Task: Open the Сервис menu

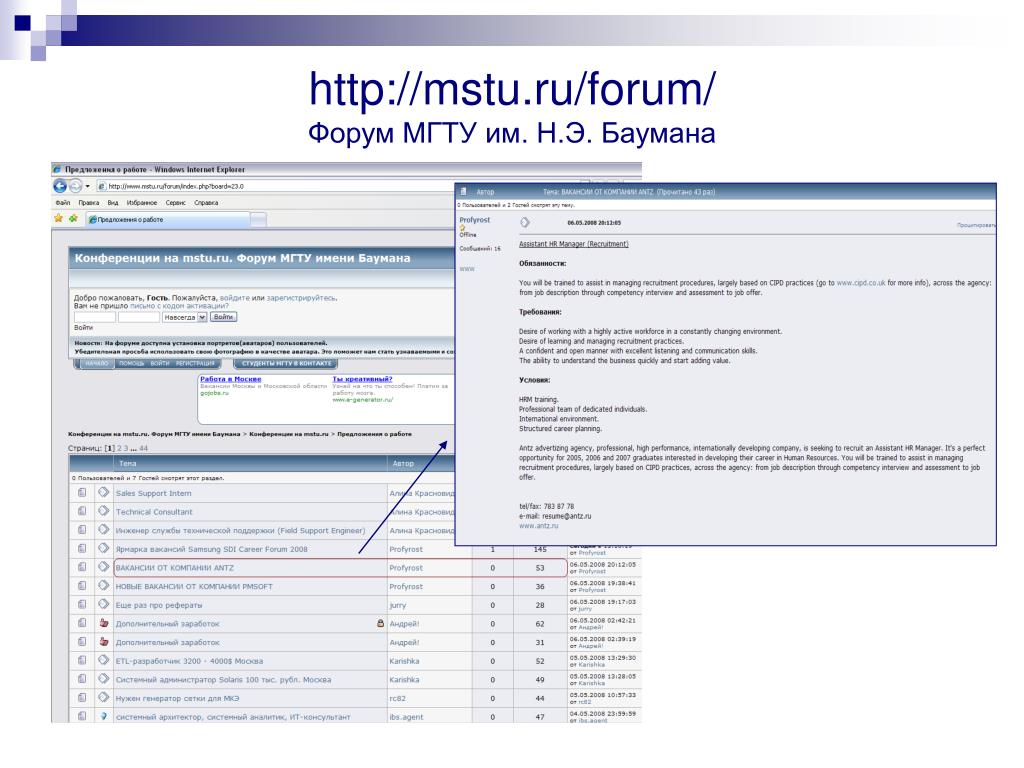Action: point(176,203)
